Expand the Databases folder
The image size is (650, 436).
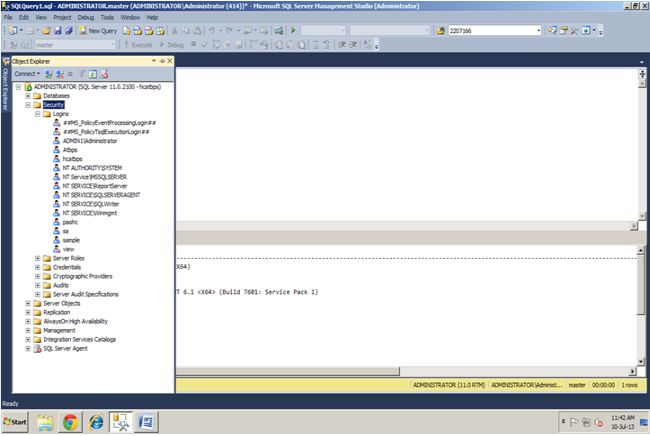28,96
